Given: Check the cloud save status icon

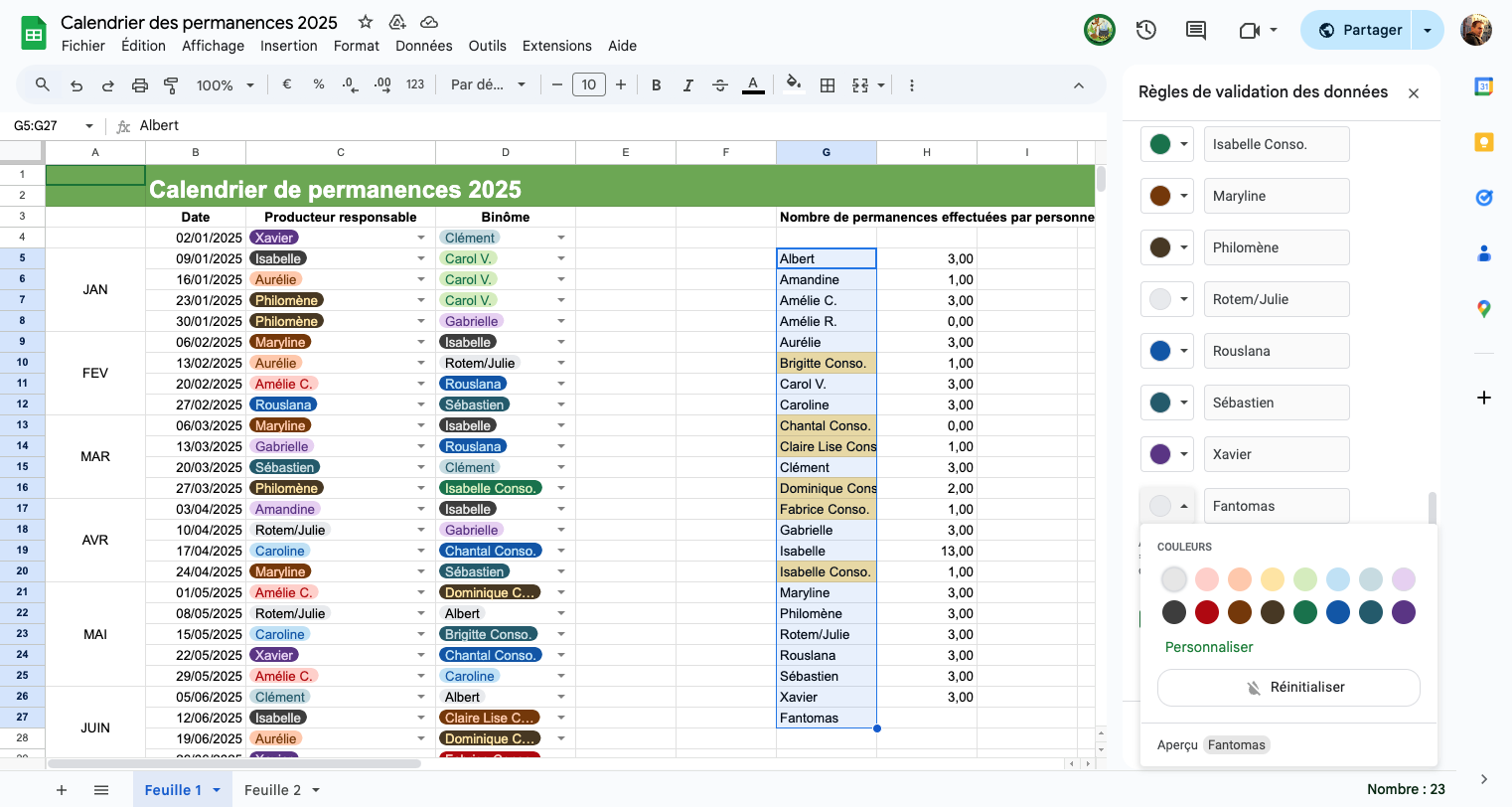Looking at the screenshot, I should coord(429,22).
